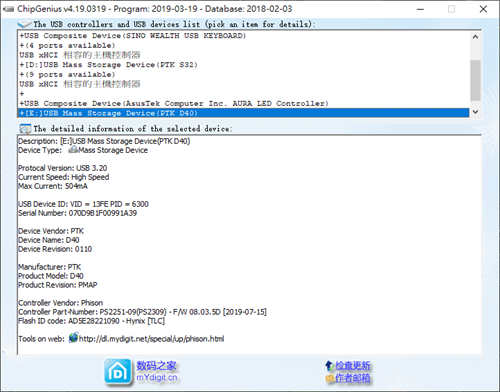Click the 作者邮箱 author email link
Screen dimensions: 500x392
point(352,378)
